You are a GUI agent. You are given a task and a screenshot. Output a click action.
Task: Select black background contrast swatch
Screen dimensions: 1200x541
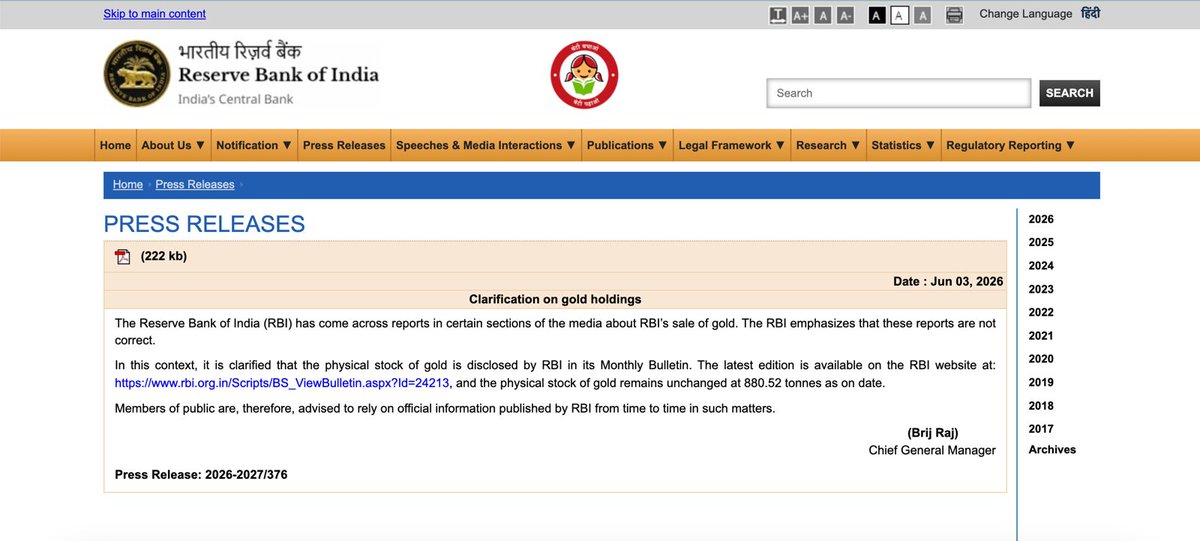[877, 15]
